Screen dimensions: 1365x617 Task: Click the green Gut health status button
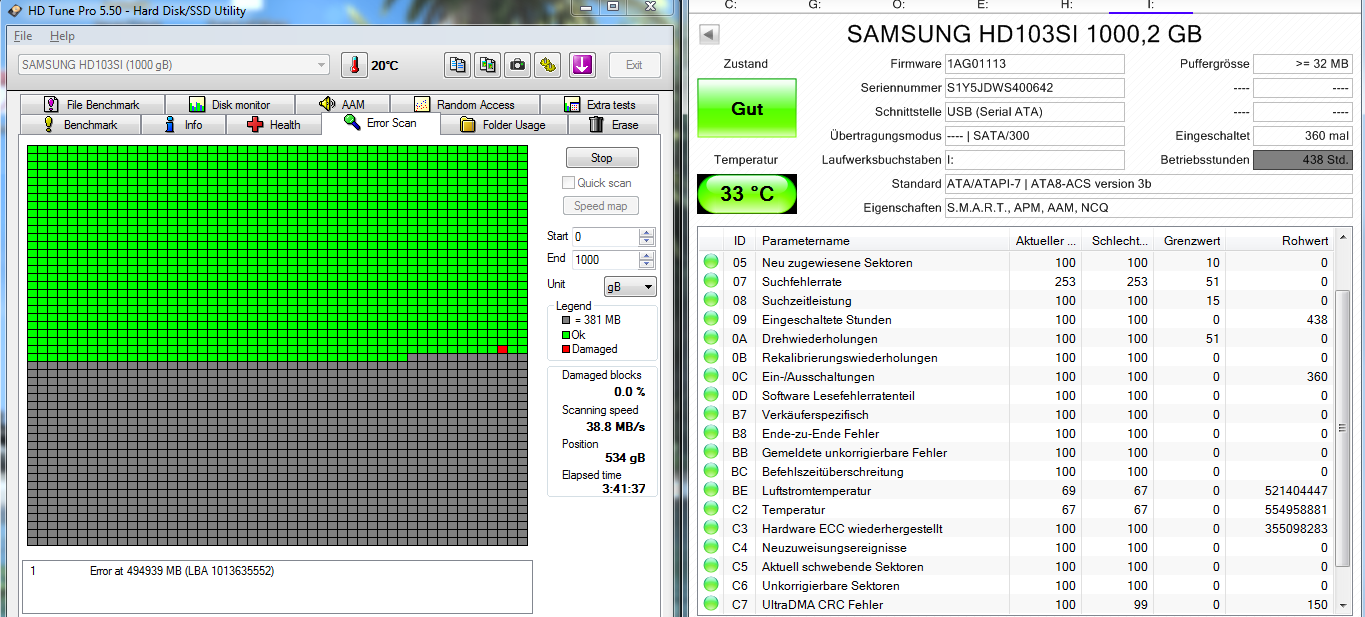pyautogui.click(x=747, y=109)
